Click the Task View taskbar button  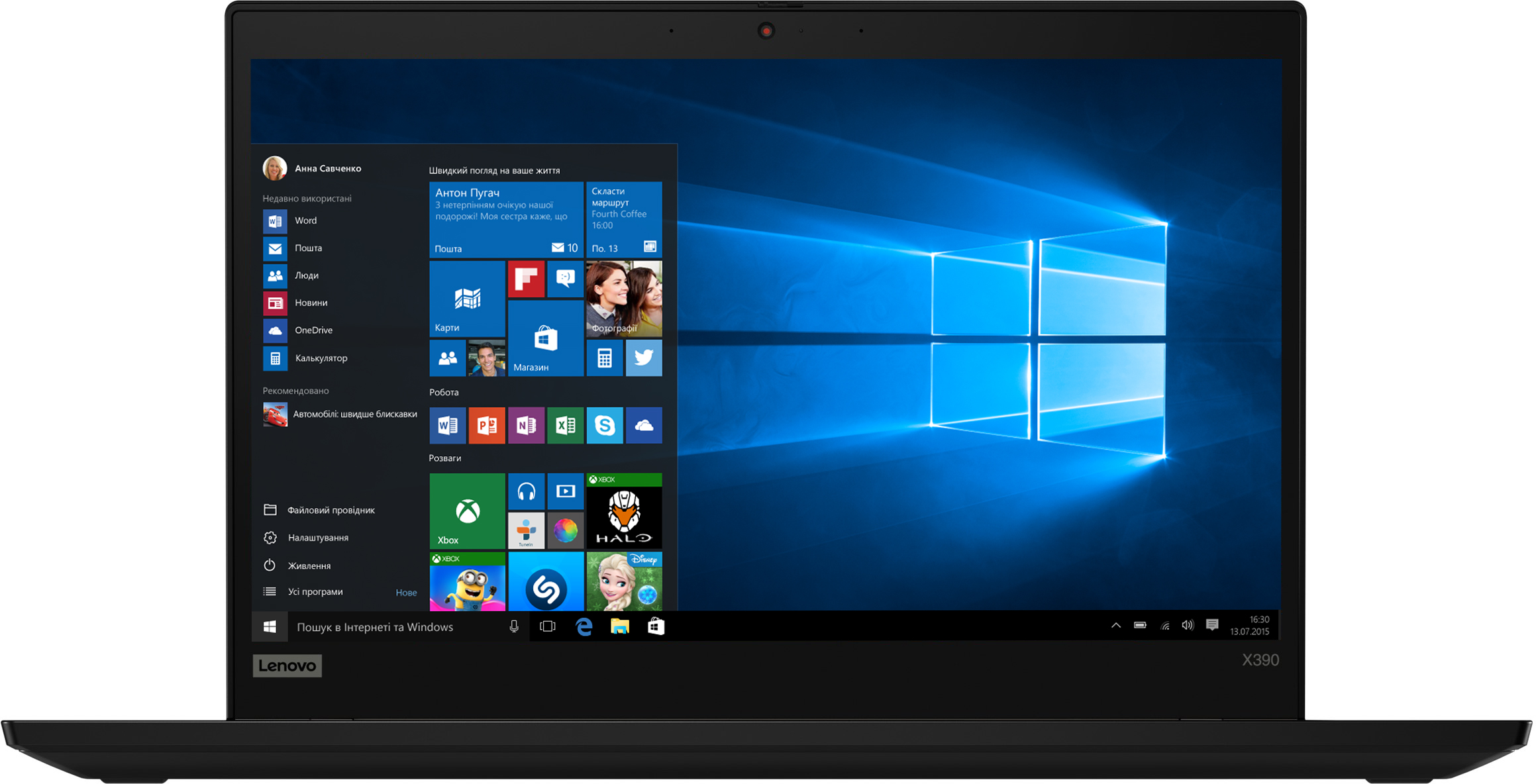coord(547,626)
